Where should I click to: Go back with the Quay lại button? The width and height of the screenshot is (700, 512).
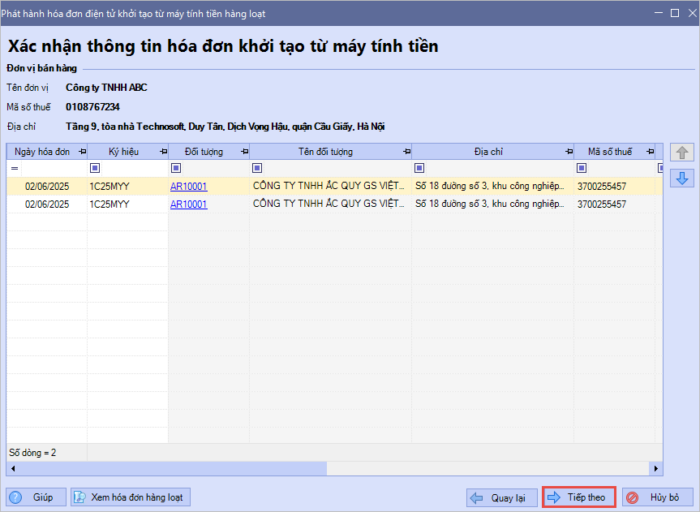(x=501, y=497)
